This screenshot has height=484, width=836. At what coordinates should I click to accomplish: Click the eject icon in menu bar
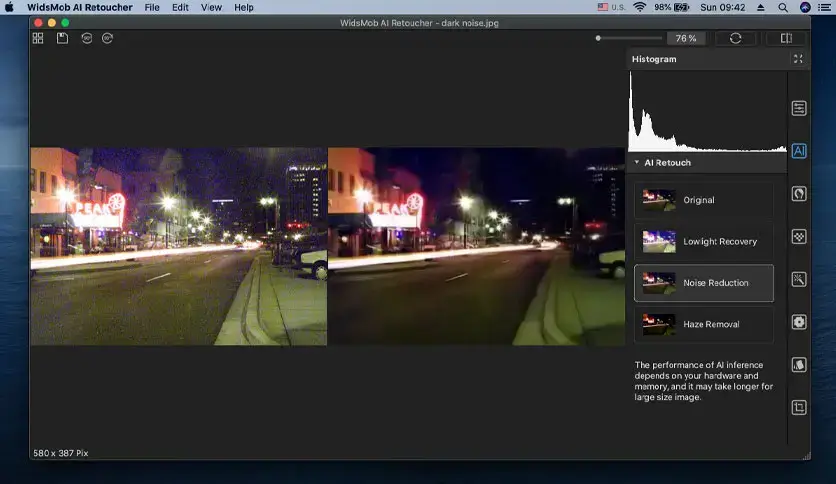[x=761, y=7]
